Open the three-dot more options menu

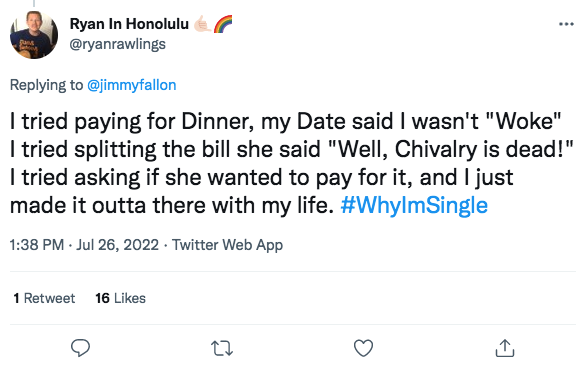(x=566, y=24)
